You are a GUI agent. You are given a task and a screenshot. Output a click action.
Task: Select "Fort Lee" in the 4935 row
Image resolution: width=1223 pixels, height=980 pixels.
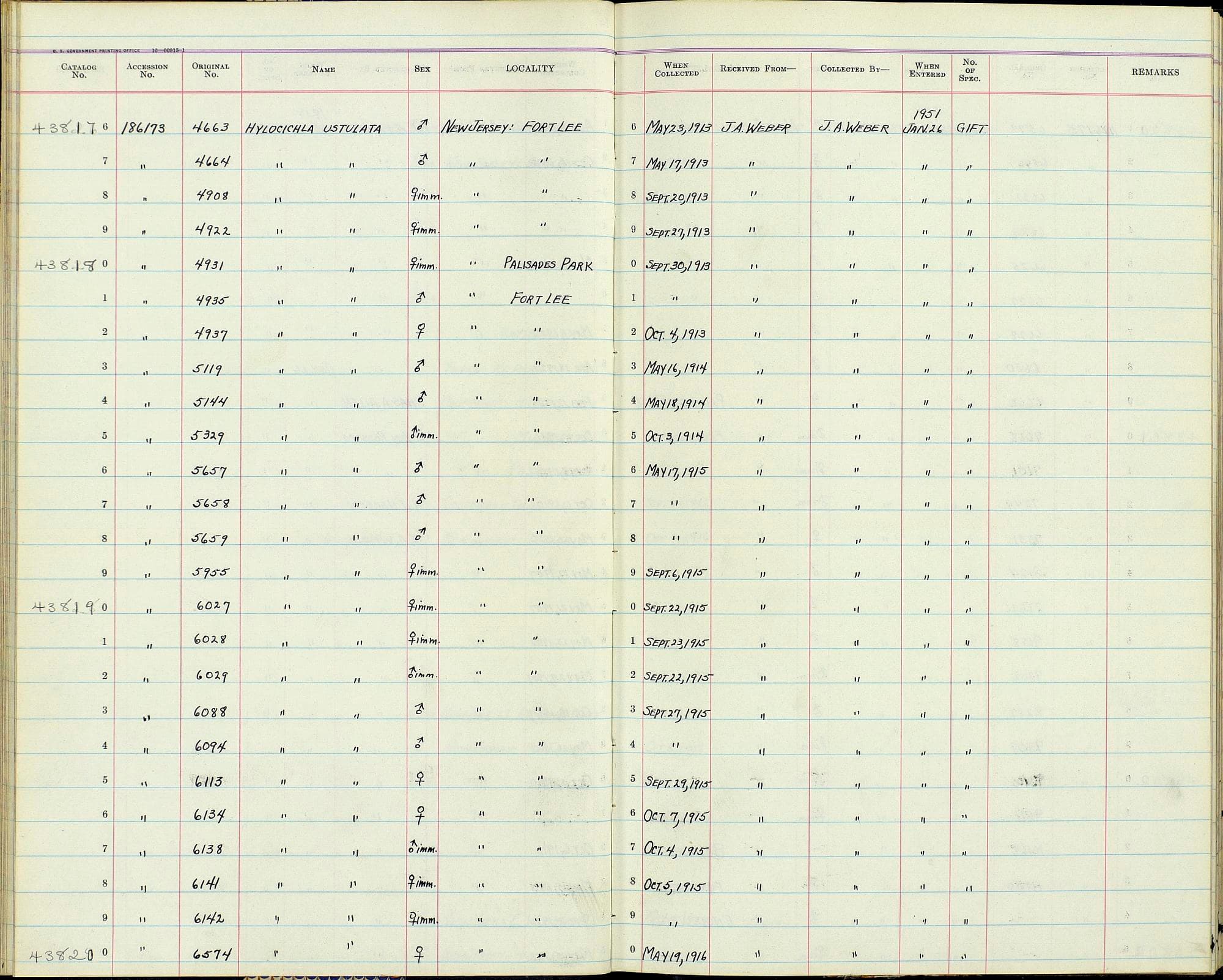coord(541,299)
